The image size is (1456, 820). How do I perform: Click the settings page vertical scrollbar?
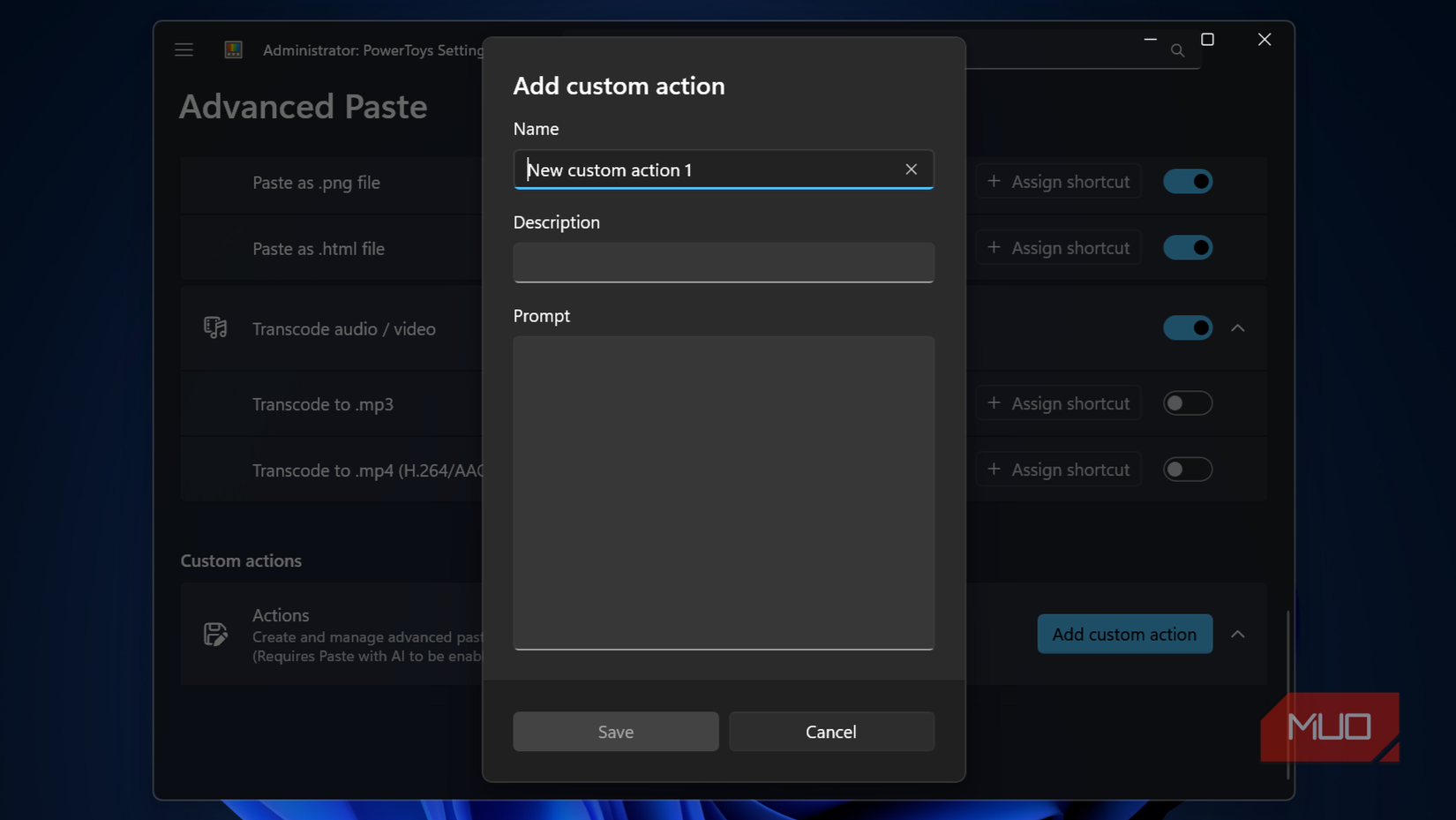1288,695
